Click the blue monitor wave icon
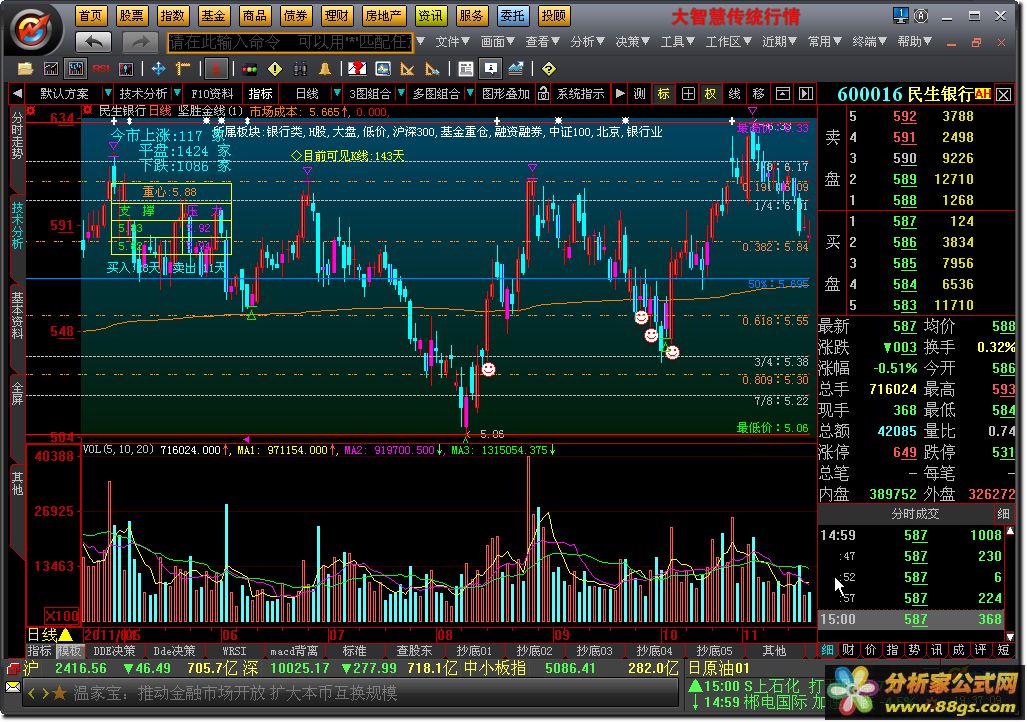1027x722 pixels. tap(383, 69)
